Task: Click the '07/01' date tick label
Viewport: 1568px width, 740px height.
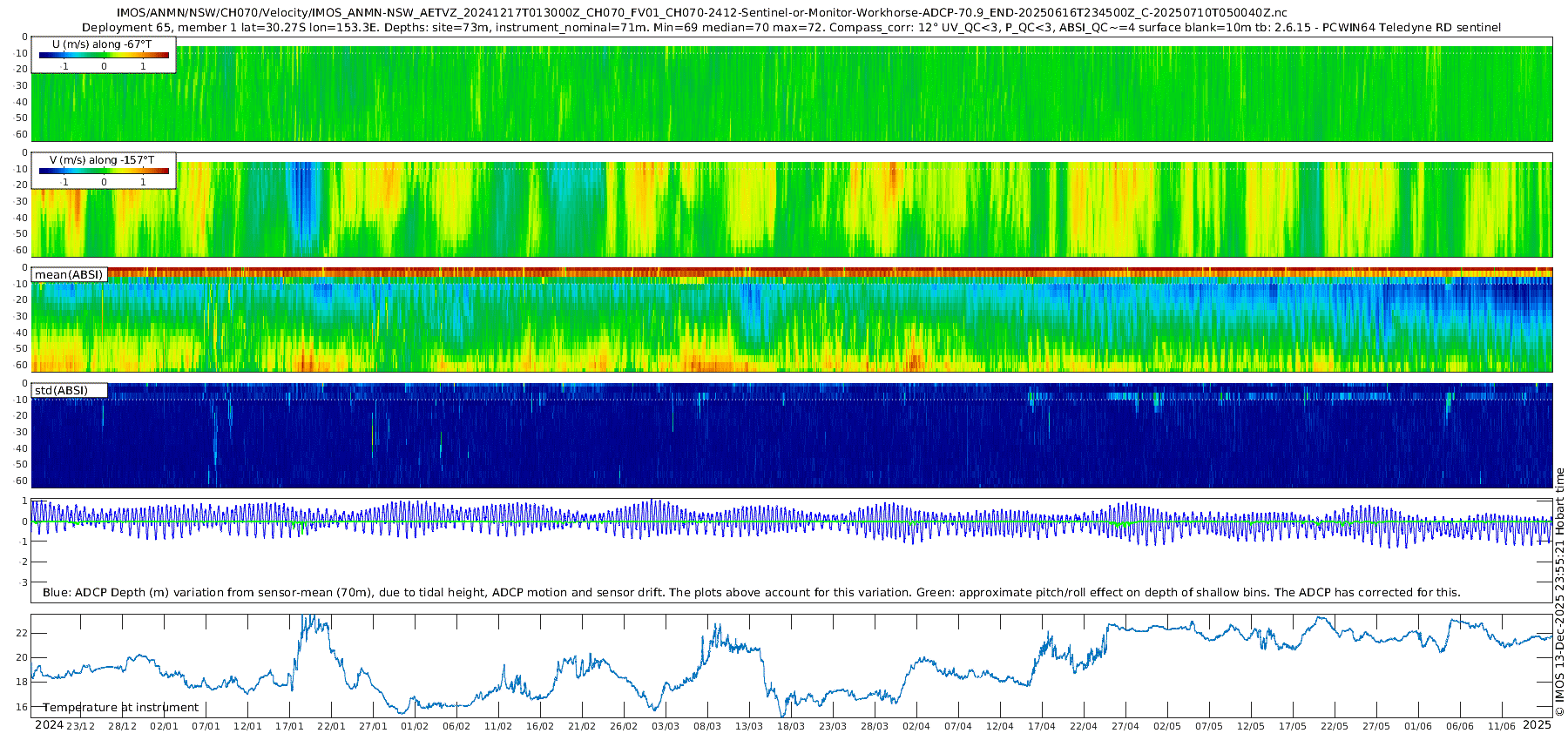Action: 206,726
